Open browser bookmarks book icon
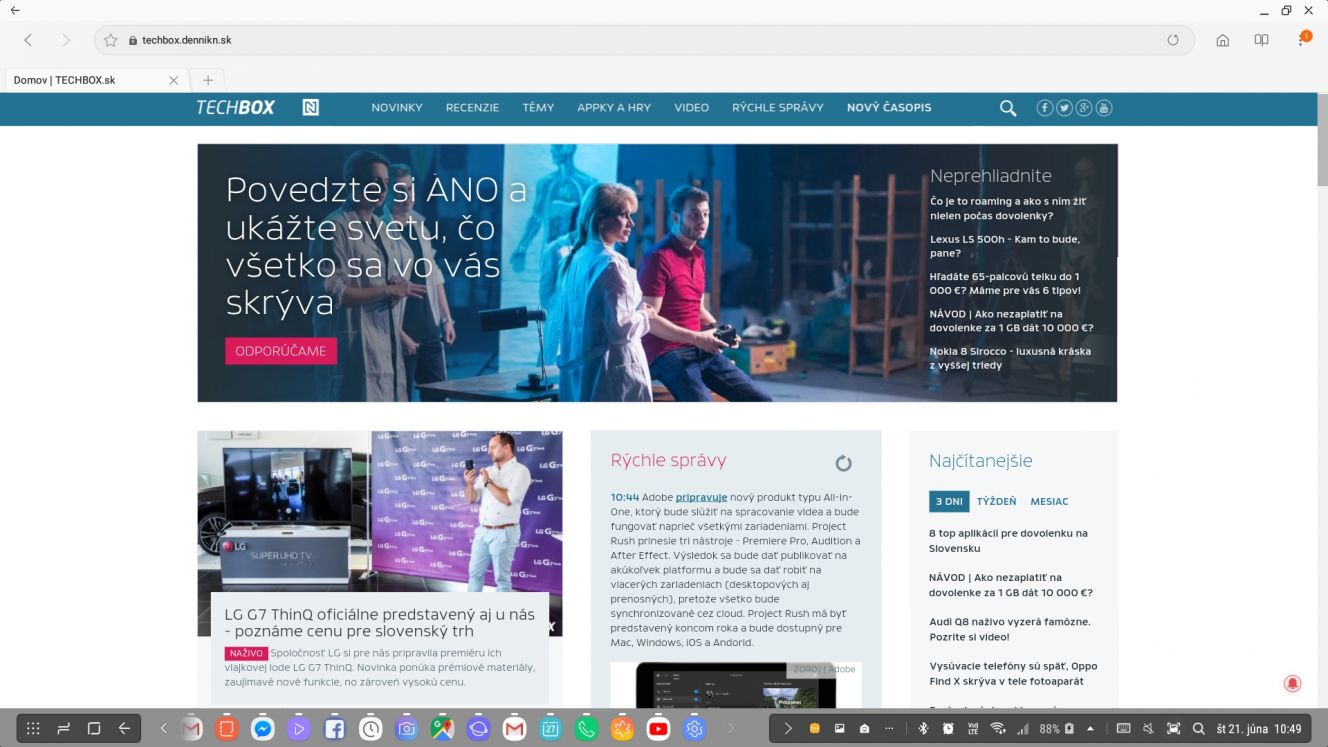Viewport: 1328px width, 747px height. click(x=1262, y=40)
